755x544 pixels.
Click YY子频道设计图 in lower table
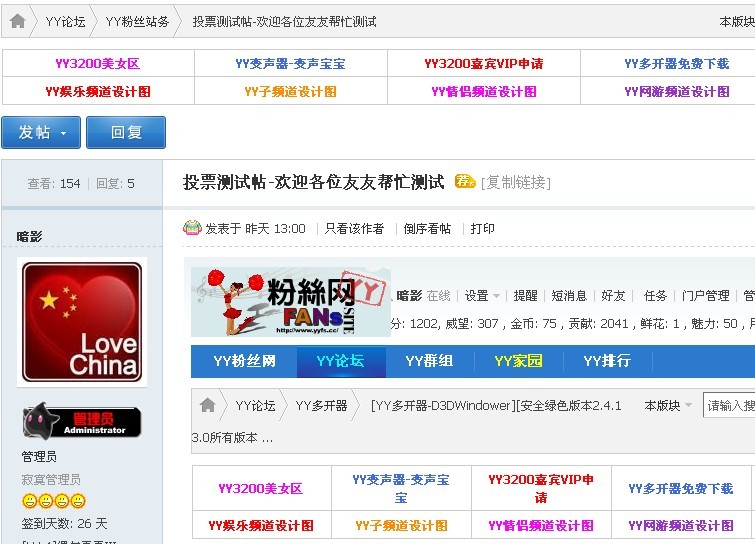coord(401,525)
